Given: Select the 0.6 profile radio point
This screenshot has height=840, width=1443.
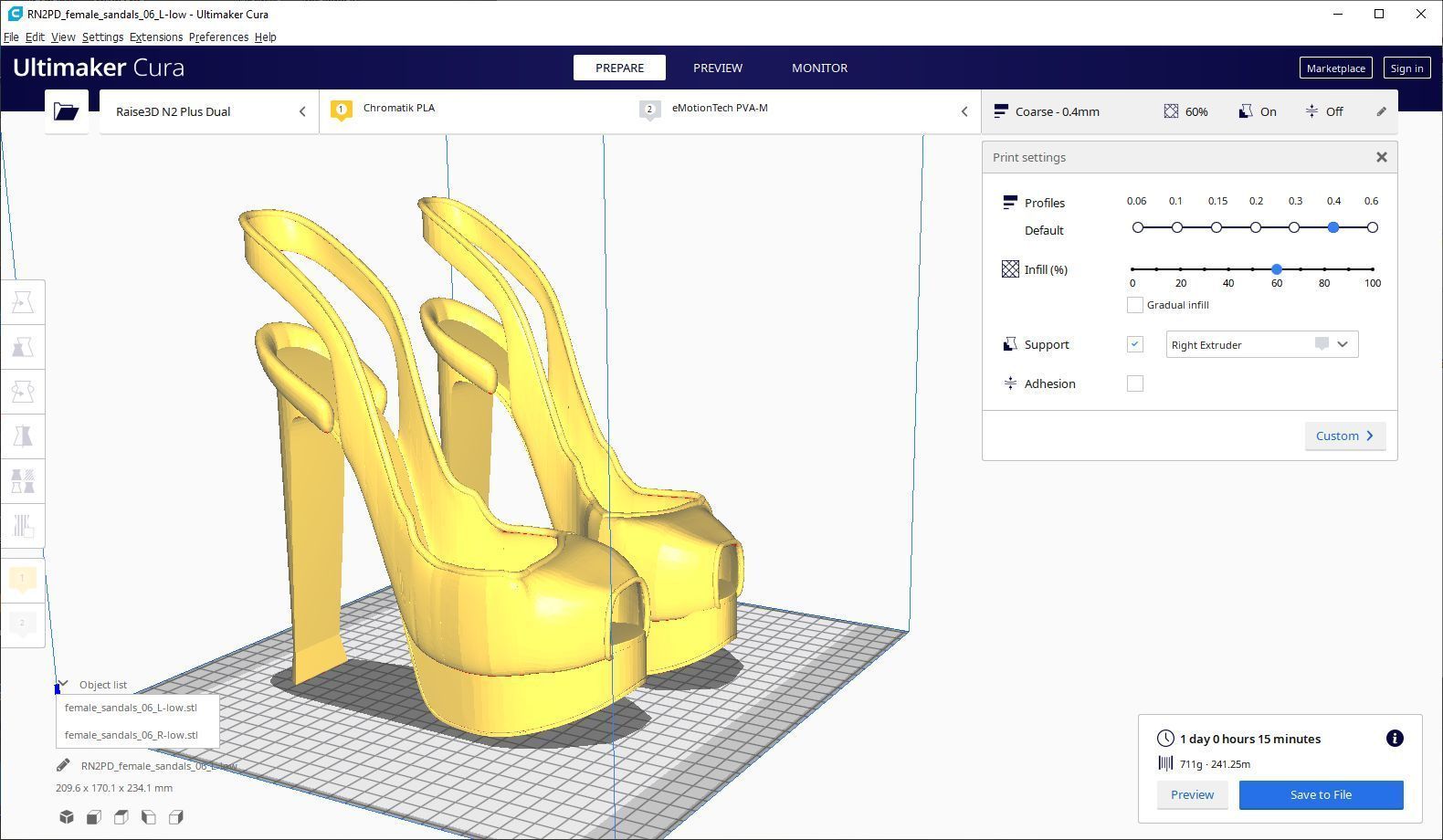Looking at the screenshot, I should click(1373, 227).
